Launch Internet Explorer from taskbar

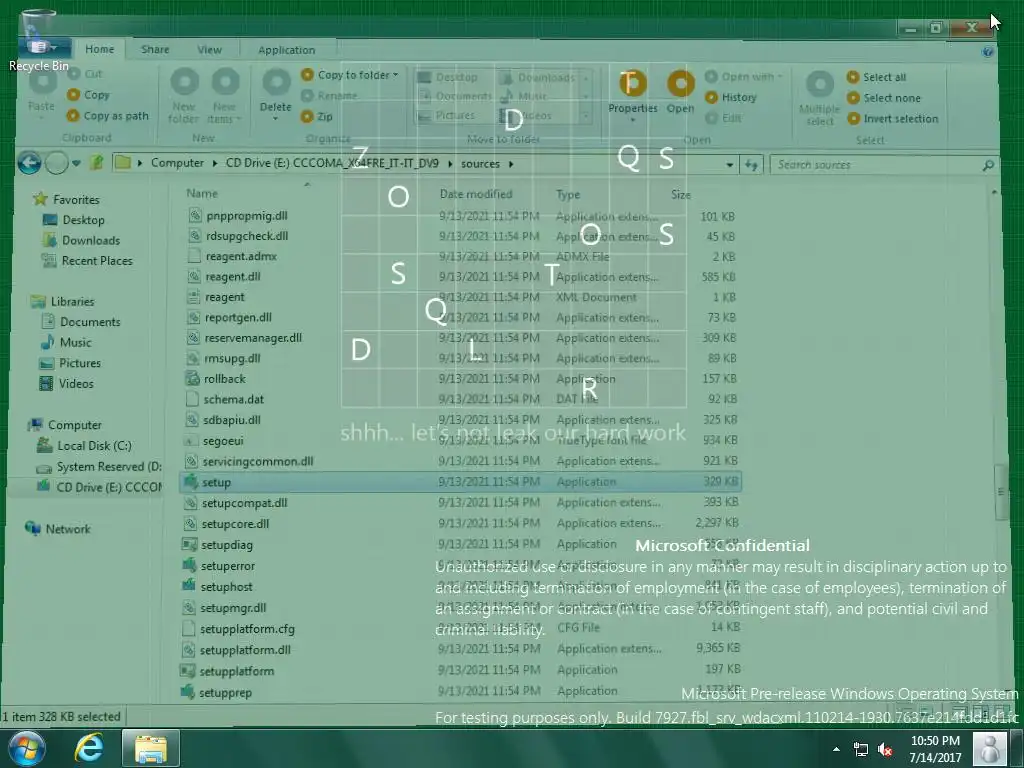click(89, 748)
